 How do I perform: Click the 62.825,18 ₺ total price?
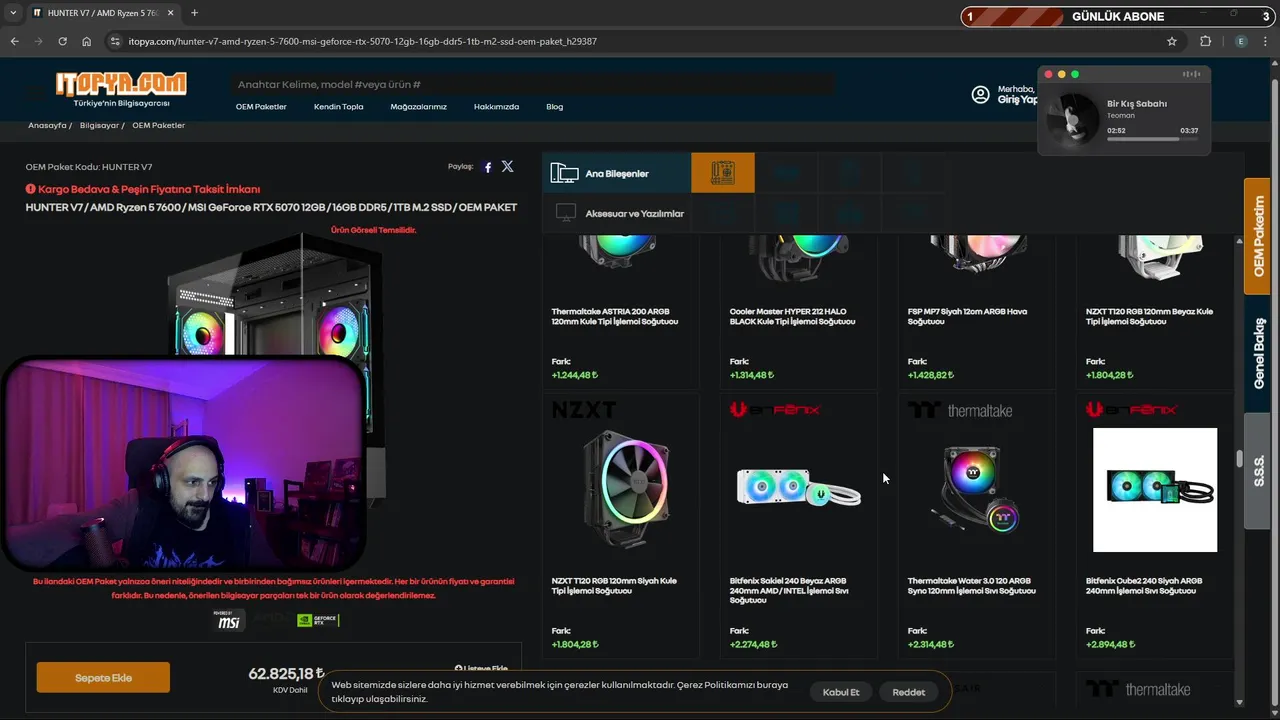point(287,674)
